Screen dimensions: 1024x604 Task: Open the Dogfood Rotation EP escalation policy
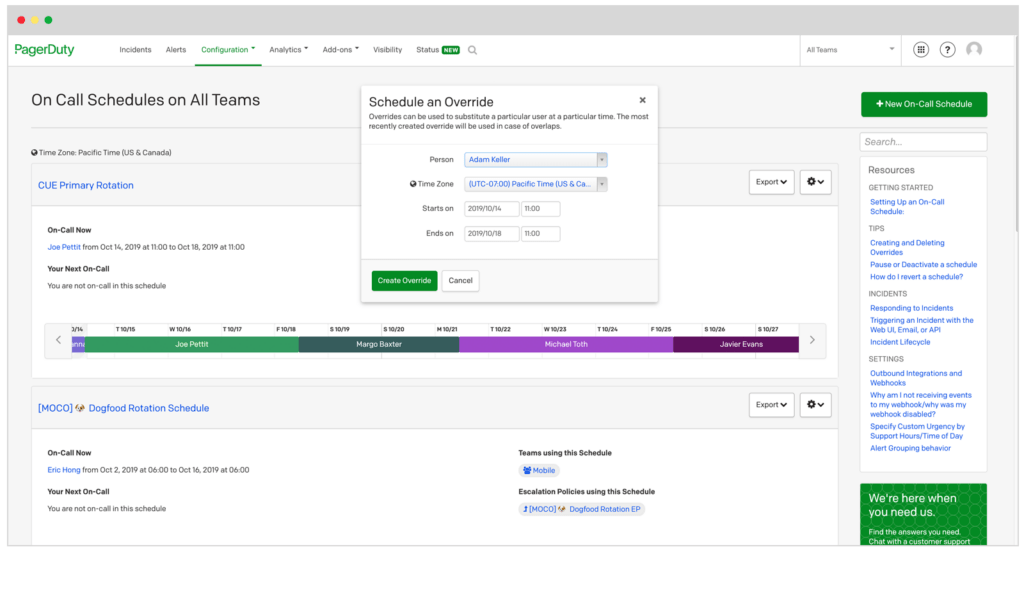click(581, 509)
